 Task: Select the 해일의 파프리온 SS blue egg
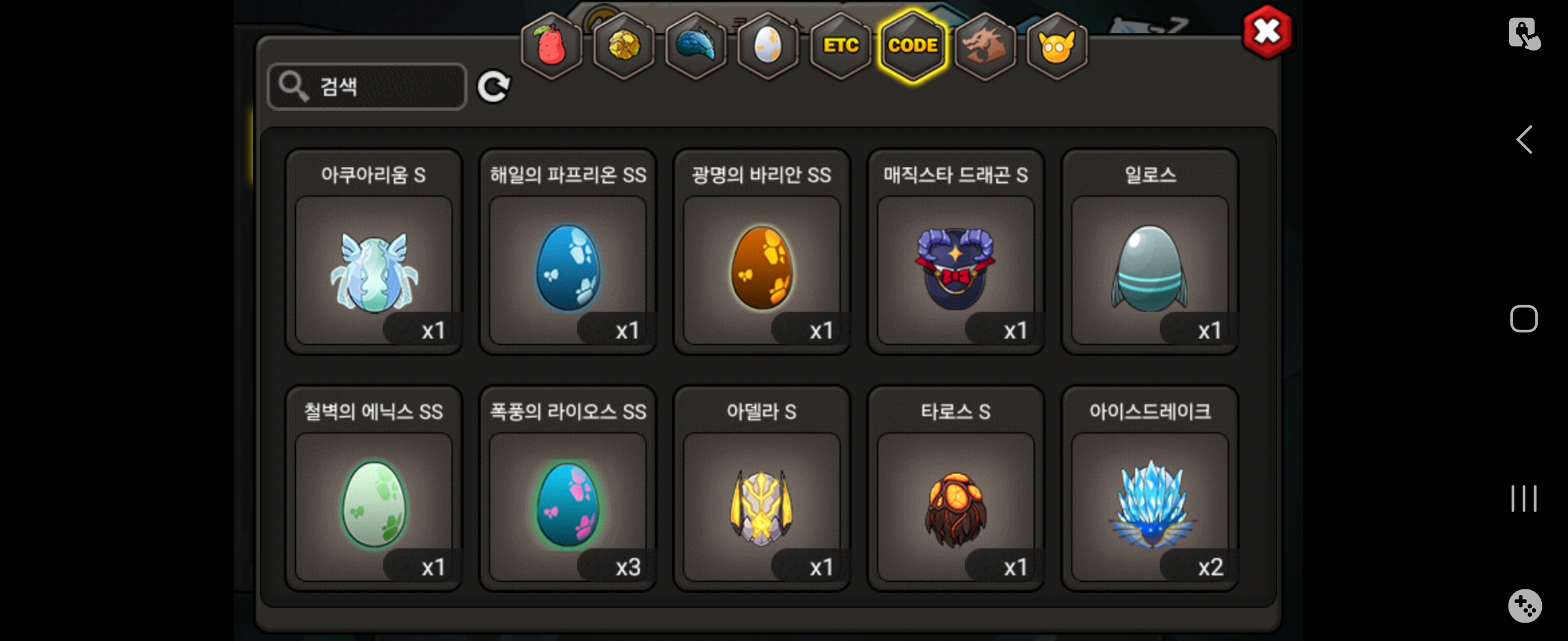[567, 251]
